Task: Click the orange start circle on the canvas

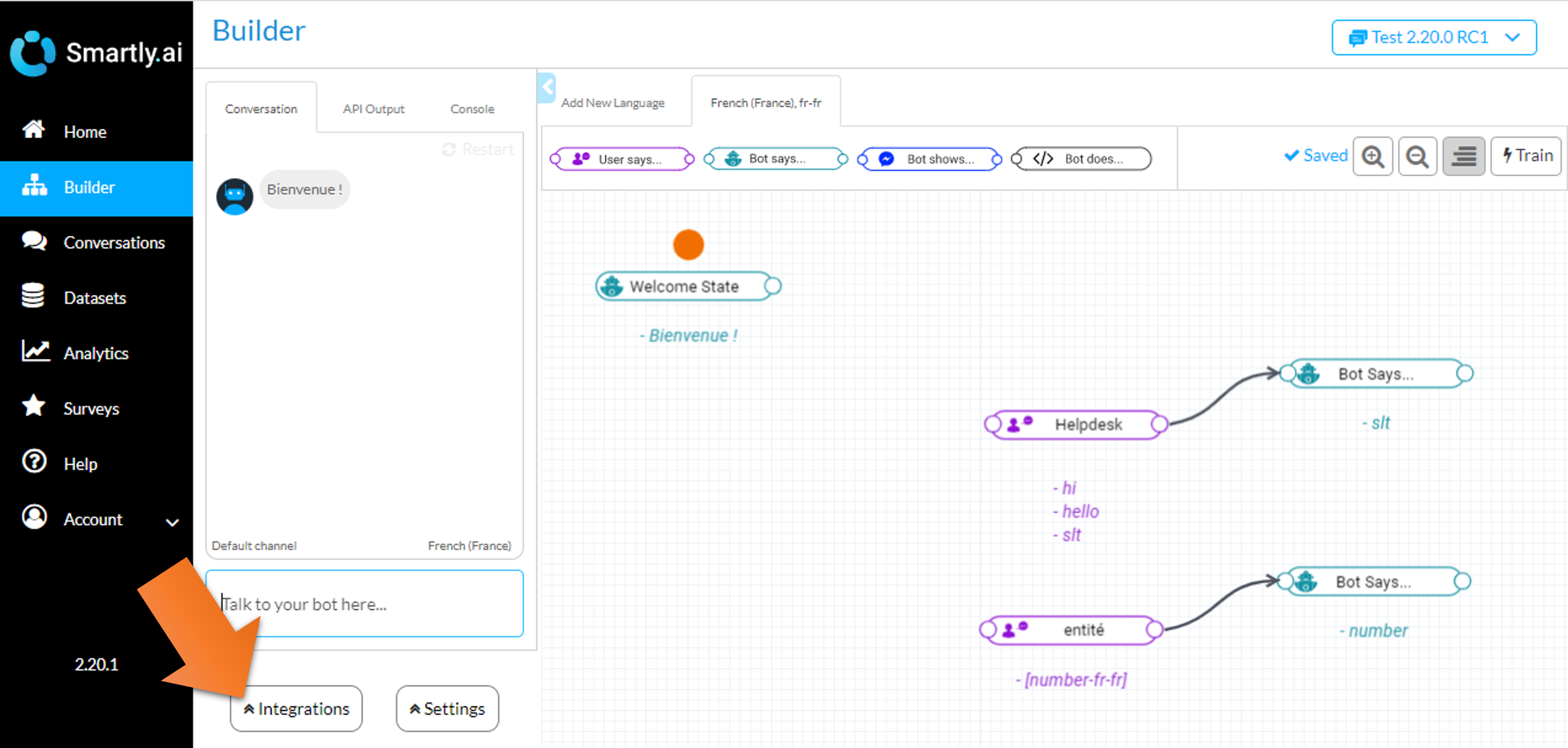Action: (x=688, y=245)
